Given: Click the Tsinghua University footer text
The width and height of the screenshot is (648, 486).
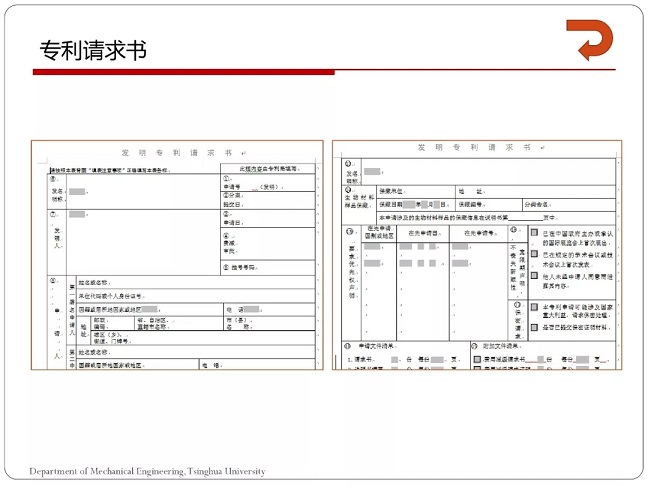Looking at the screenshot, I should pyautogui.click(x=147, y=471).
